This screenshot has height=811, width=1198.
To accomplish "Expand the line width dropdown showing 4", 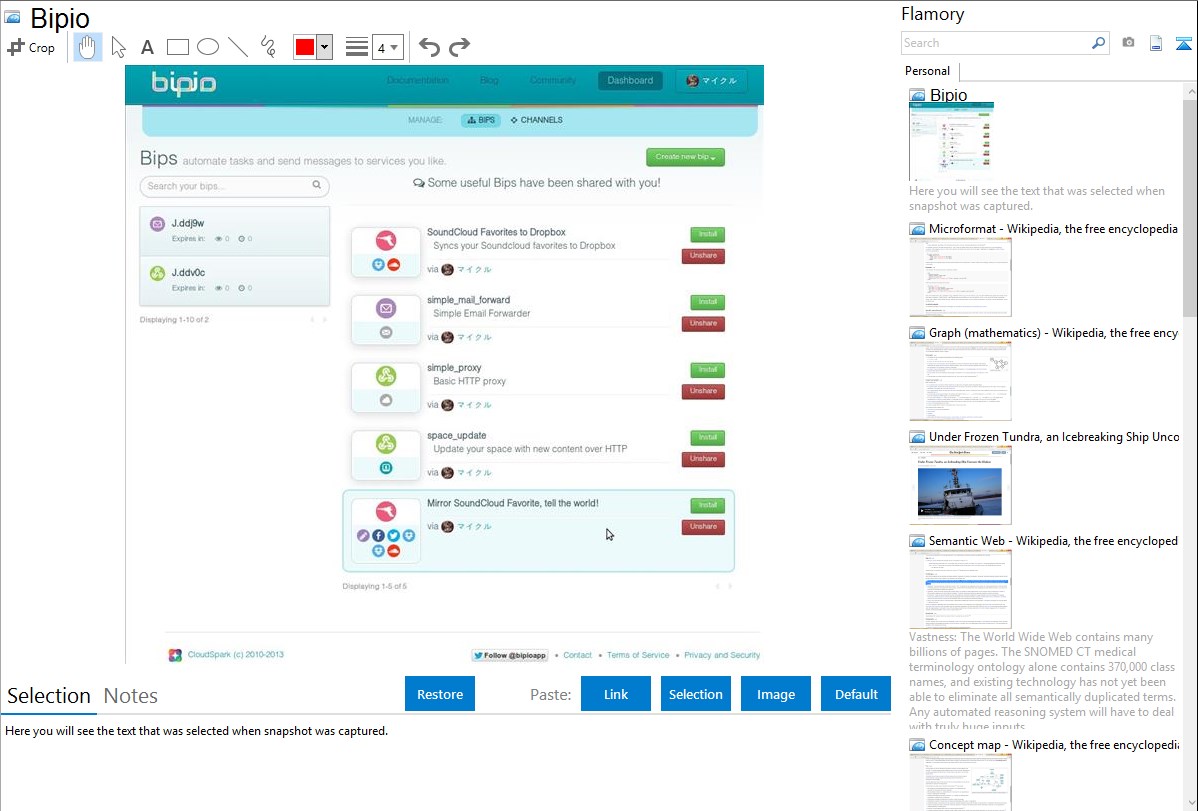I will click(388, 47).
